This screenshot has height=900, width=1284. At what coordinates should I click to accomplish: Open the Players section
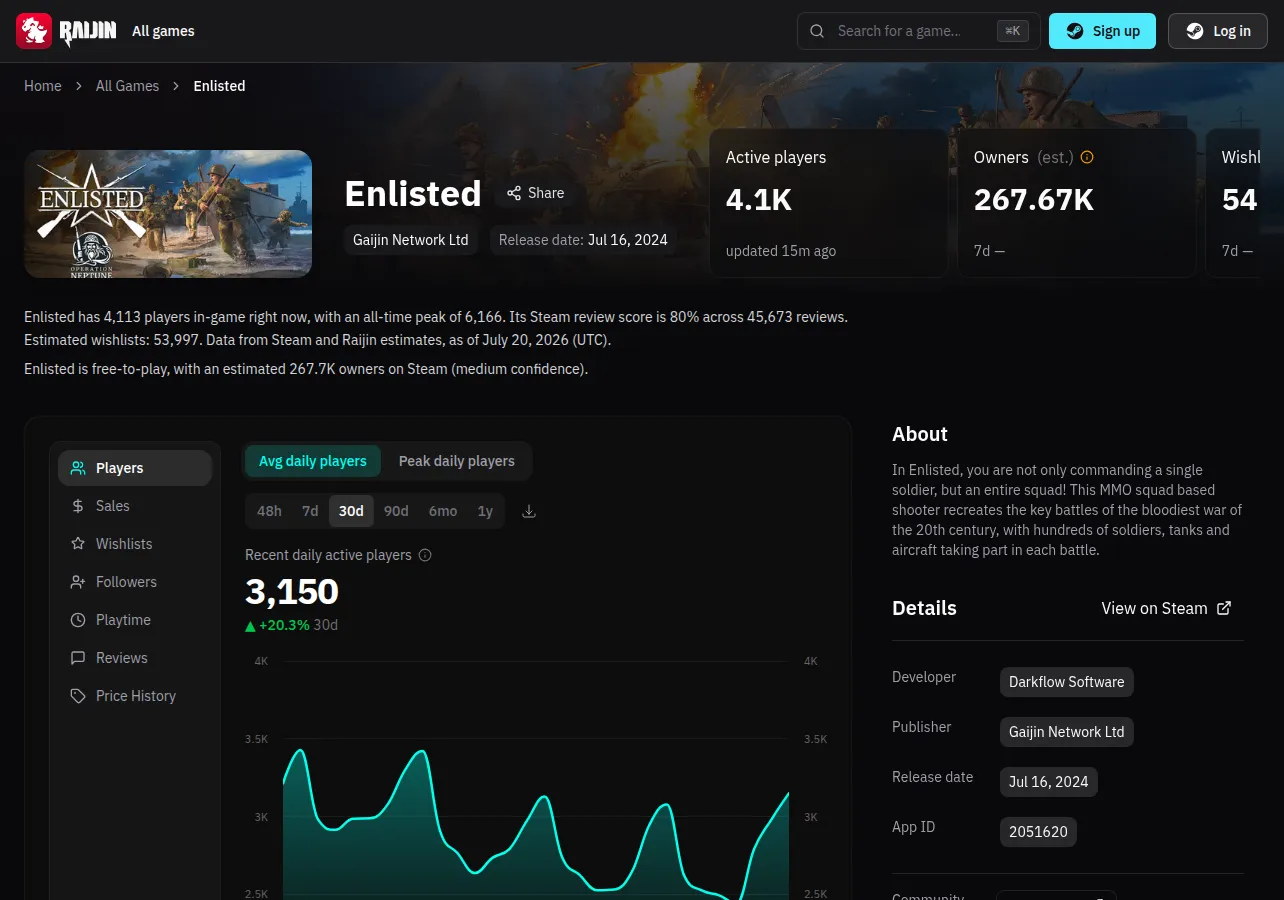135,468
